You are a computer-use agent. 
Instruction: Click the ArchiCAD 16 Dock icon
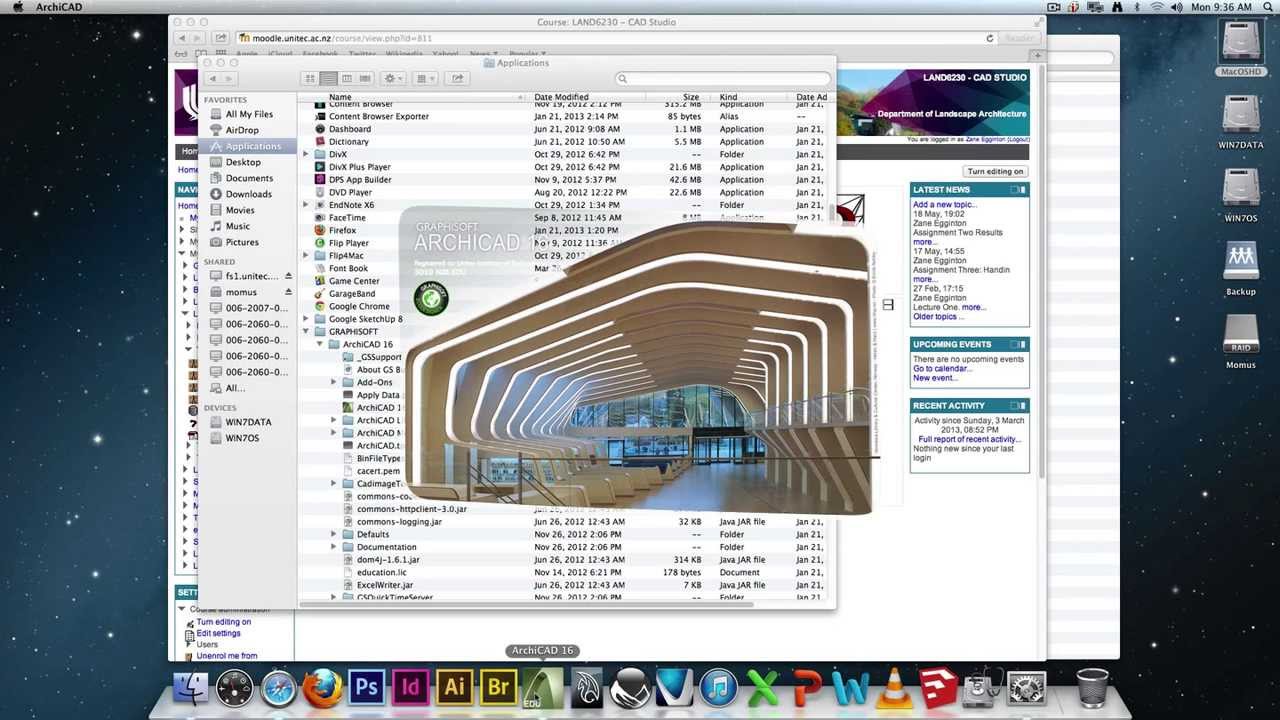[x=542, y=688]
